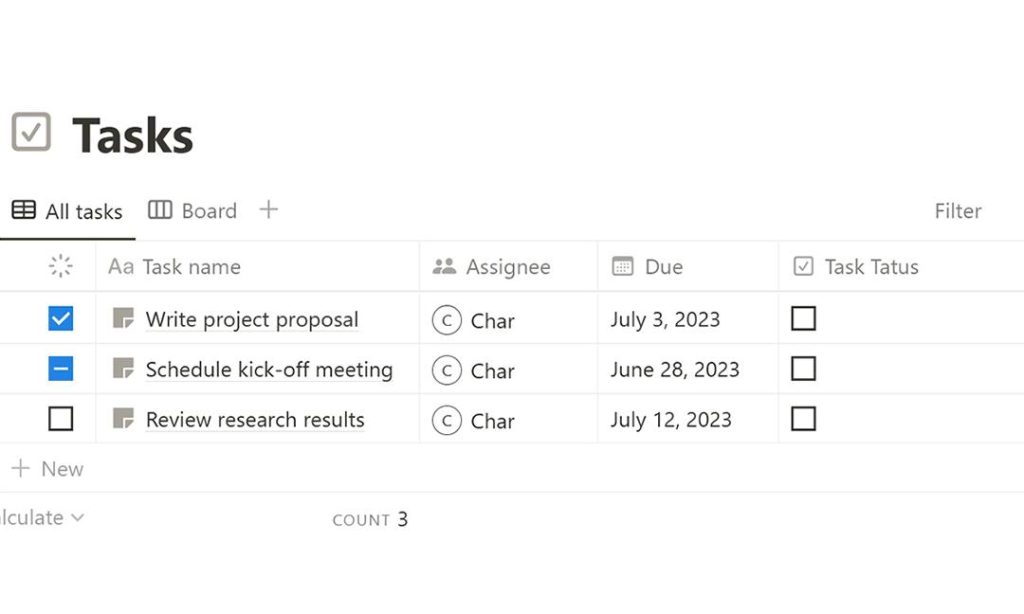Viewport: 1024px width, 614px height.
Task: Open page icon for Schedule kick-off meeting
Action: click(x=123, y=368)
